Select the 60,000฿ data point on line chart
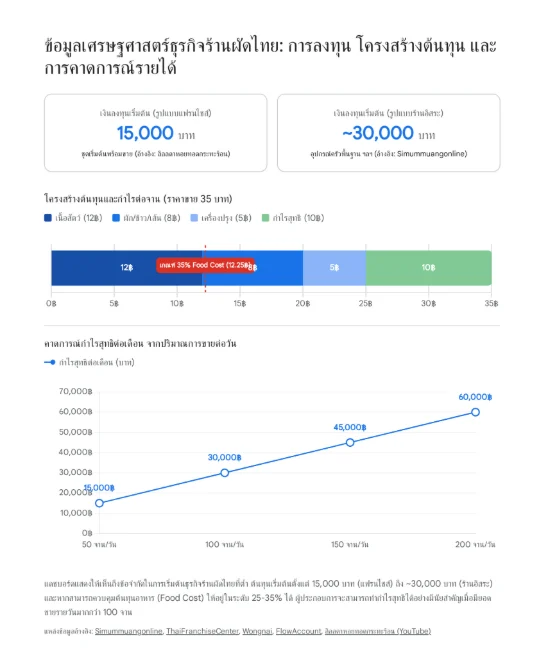 pos(475,412)
